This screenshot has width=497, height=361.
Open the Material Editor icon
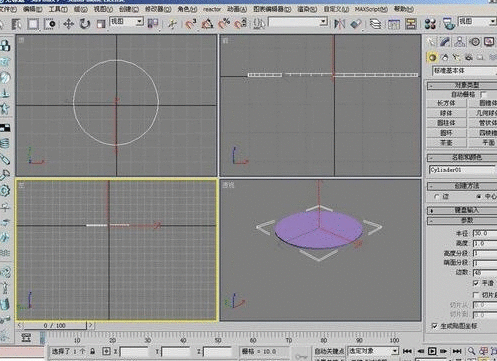click(x=430, y=24)
